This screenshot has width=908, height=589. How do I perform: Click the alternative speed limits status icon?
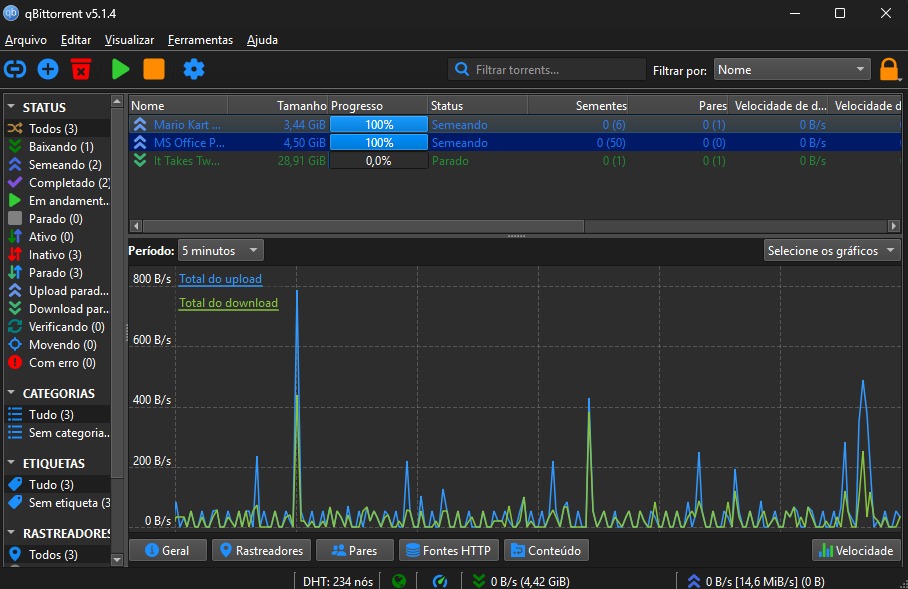(439, 581)
